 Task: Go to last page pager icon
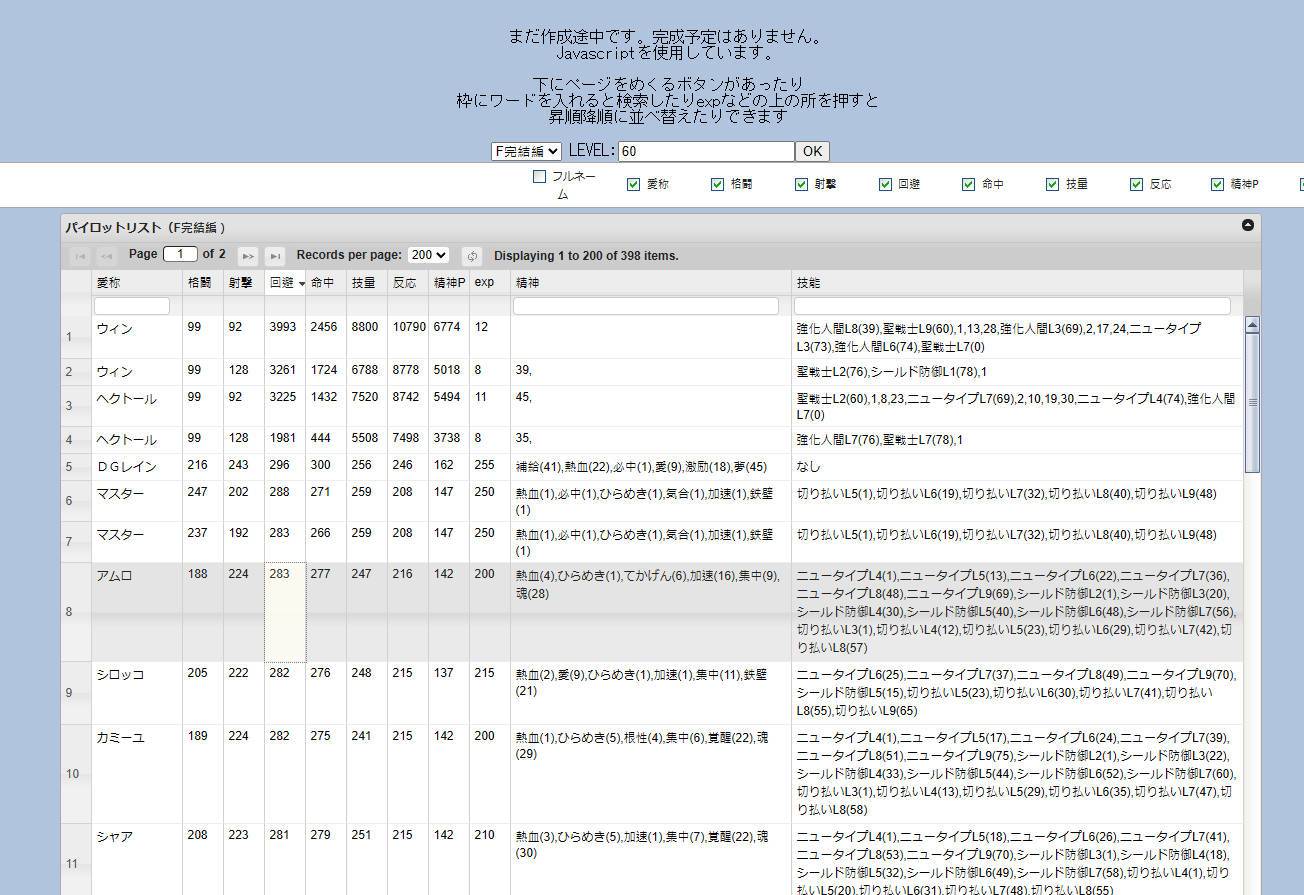(x=275, y=256)
